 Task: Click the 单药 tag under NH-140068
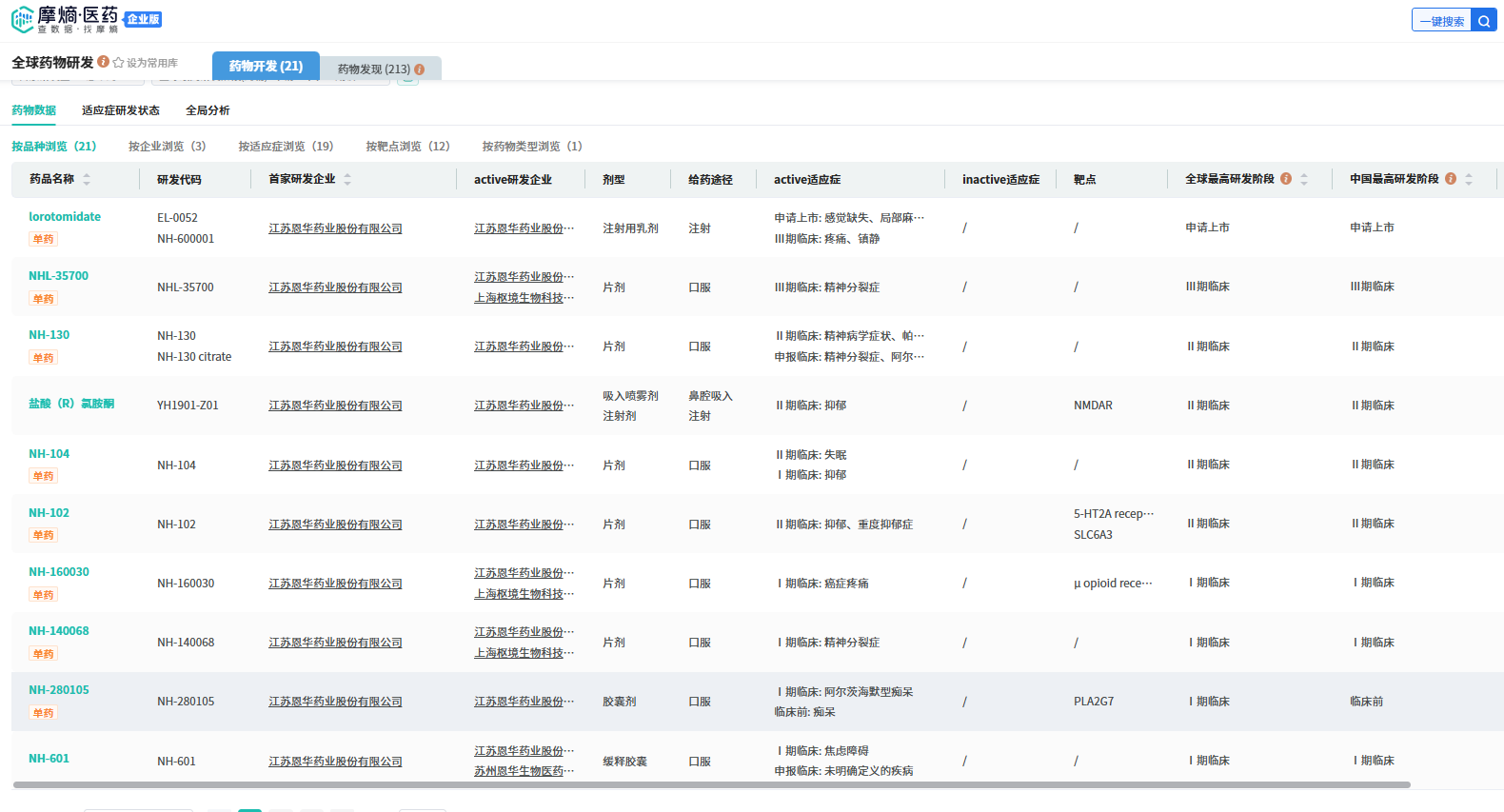pos(44,654)
